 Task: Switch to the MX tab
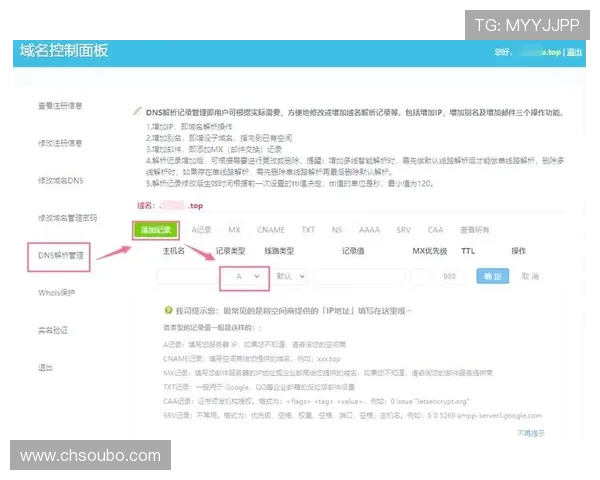(234, 230)
